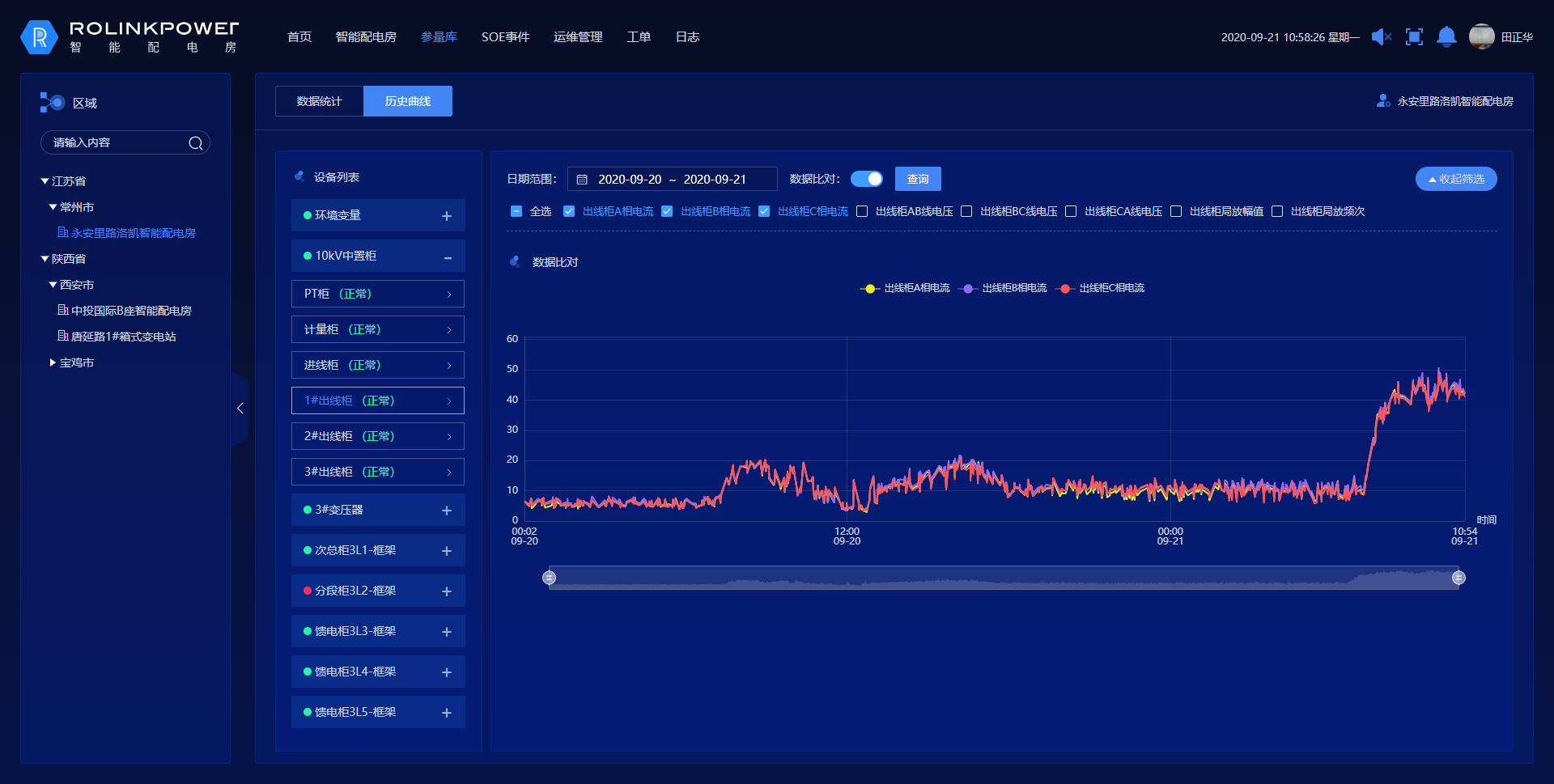1554x784 pixels.
Task: Click the 查询 button
Action: pyautogui.click(x=918, y=179)
